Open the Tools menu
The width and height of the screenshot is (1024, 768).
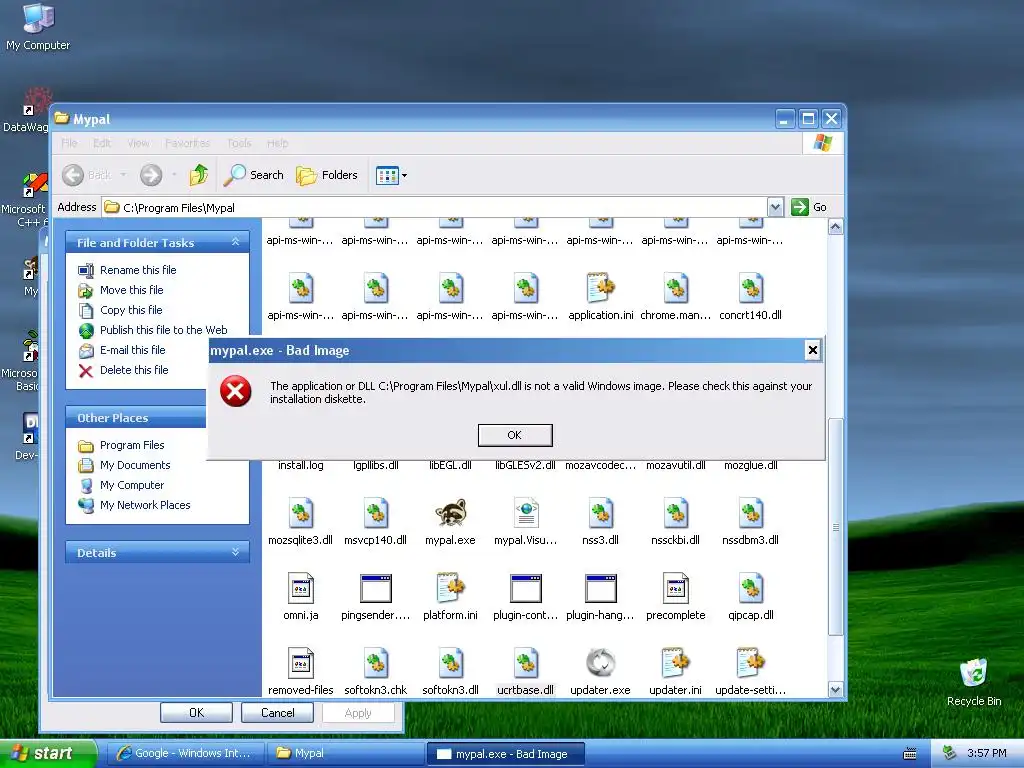[x=239, y=143]
